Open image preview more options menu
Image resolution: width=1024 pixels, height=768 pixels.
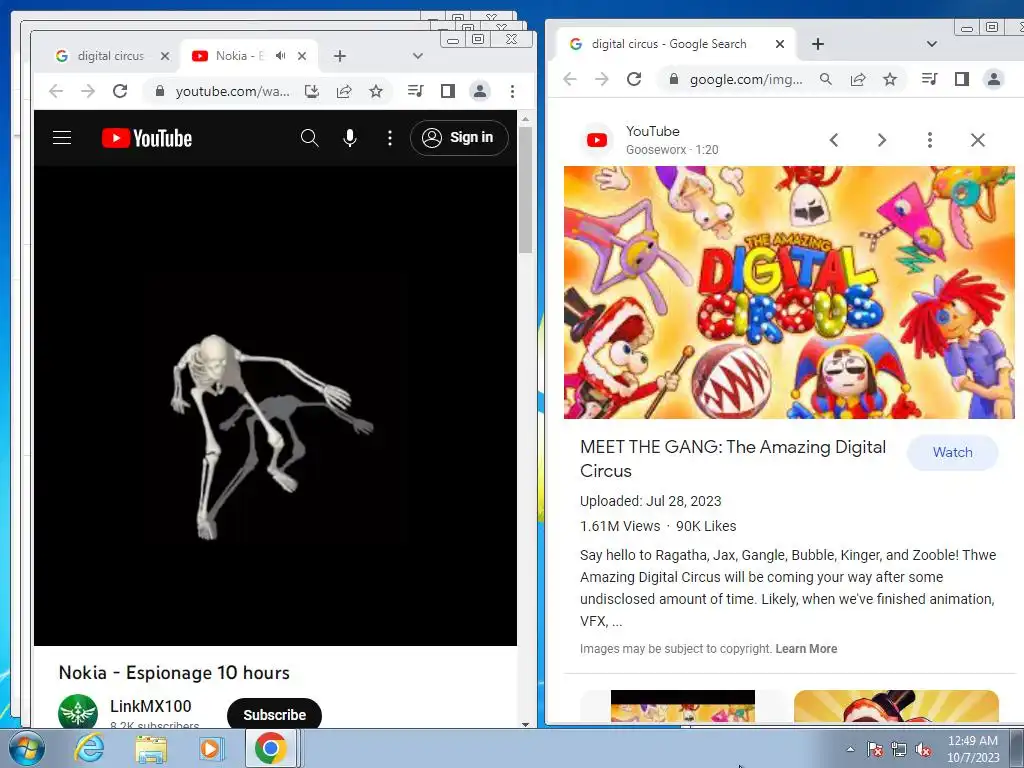[930, 140]
